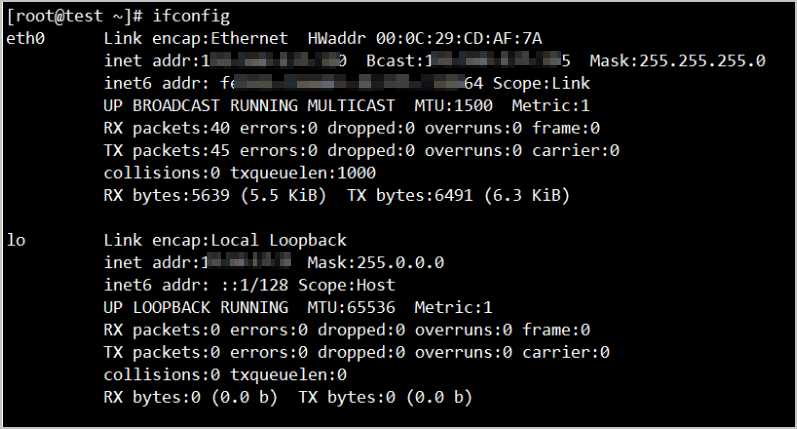Click the ::1/128 inet6 address
797x429 pixels.
tap(254, 285)
